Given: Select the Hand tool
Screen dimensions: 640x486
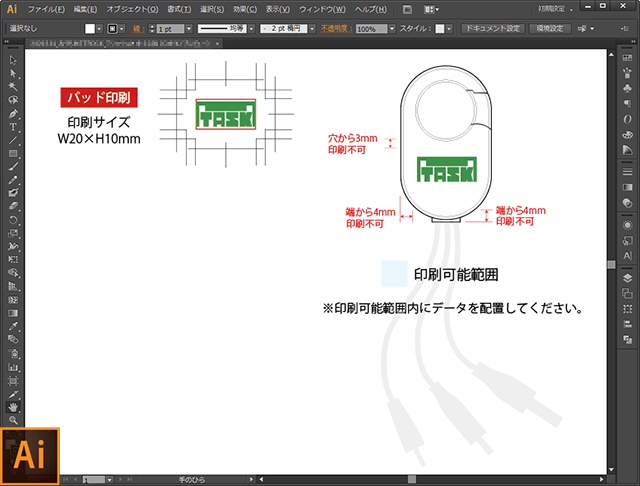Looking at the screenshot, I should (x=13, y=407).
